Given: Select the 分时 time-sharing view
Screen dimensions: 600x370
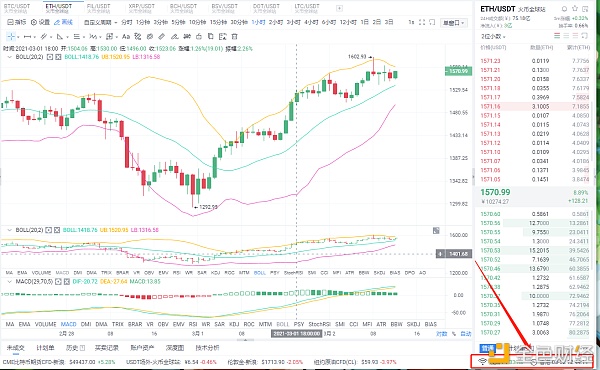Looking at the screenshot, I should (x=127, y=22).
